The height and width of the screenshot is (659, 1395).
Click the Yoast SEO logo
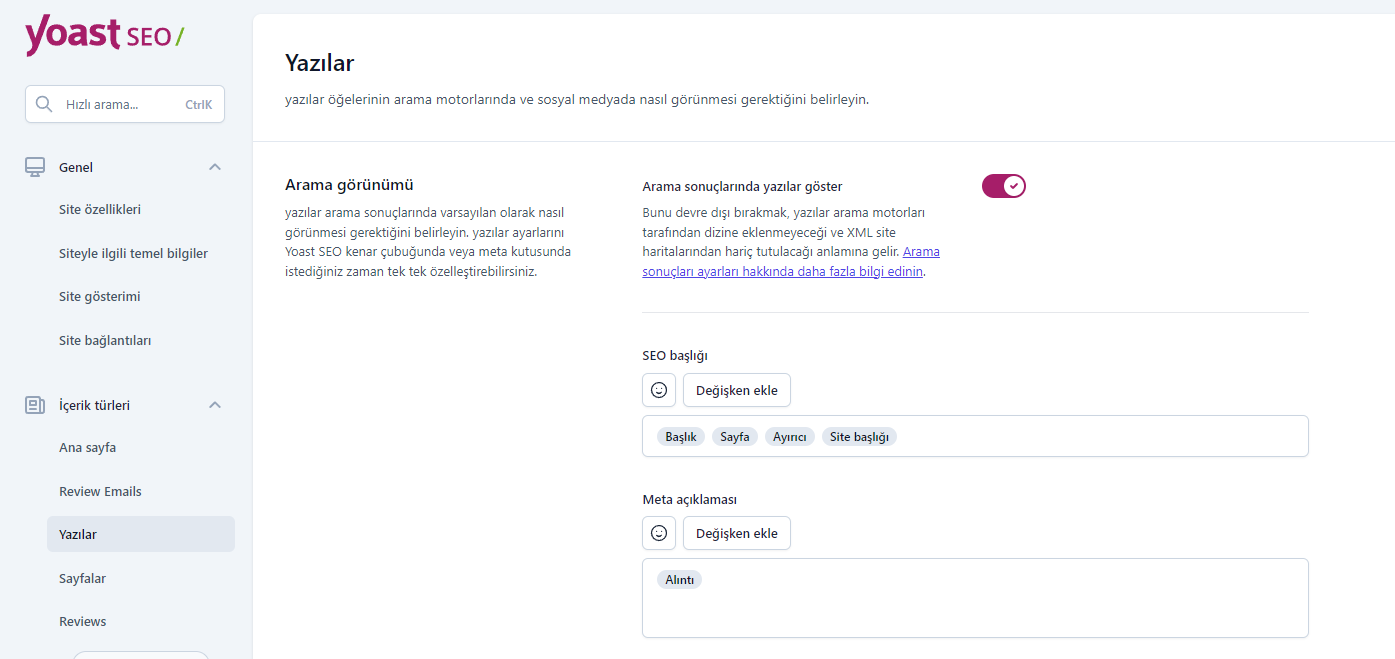coord(104,36)
